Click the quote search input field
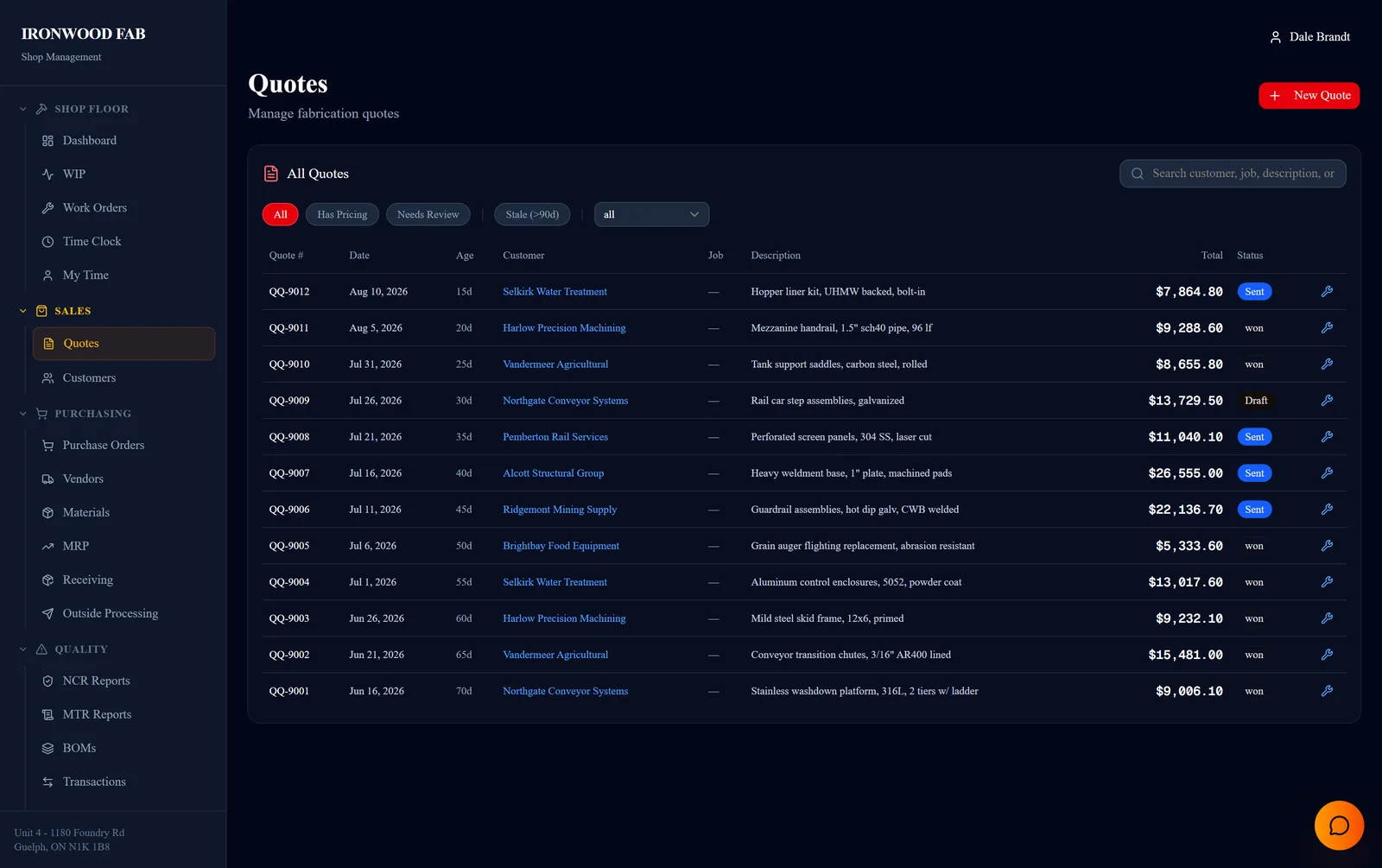Image resolution: width=1382 pixels, height=868 pixels. 1233,174
